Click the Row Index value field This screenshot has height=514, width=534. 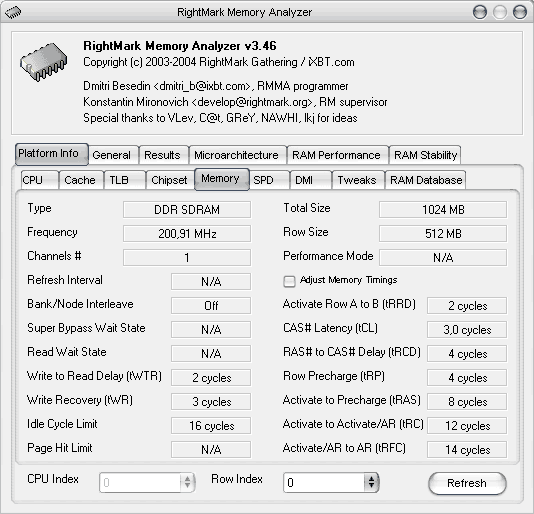324,482
